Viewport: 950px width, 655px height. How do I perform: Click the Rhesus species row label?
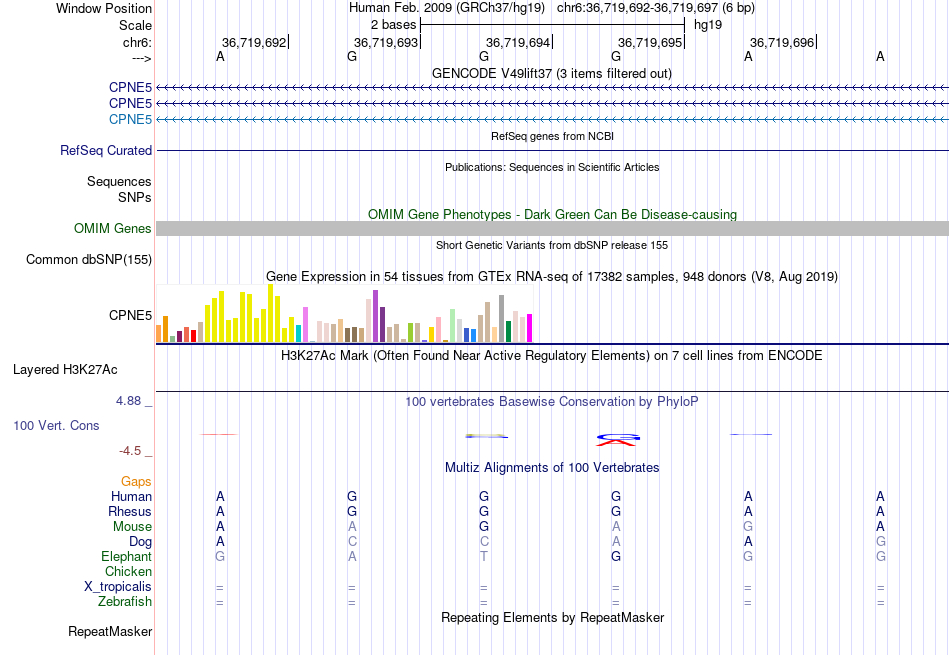point(130,511)
